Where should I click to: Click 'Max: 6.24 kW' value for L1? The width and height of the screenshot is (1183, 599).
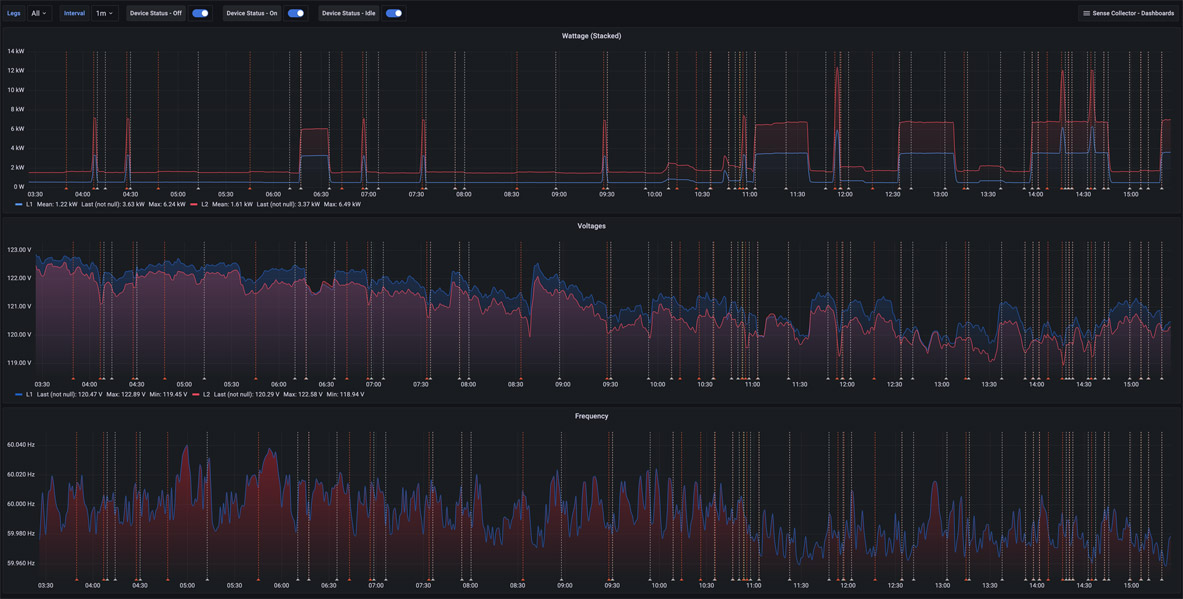167,204
